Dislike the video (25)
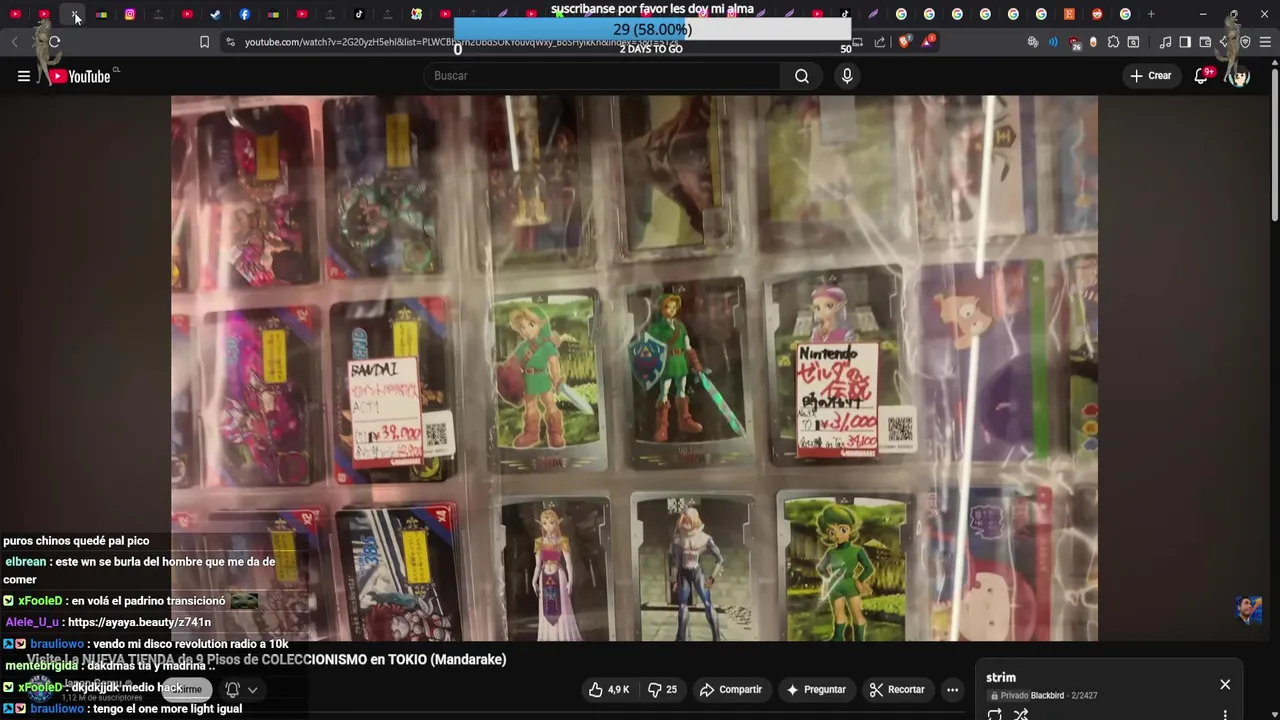This screenshot has width=1280, height=720. point(662,690)
